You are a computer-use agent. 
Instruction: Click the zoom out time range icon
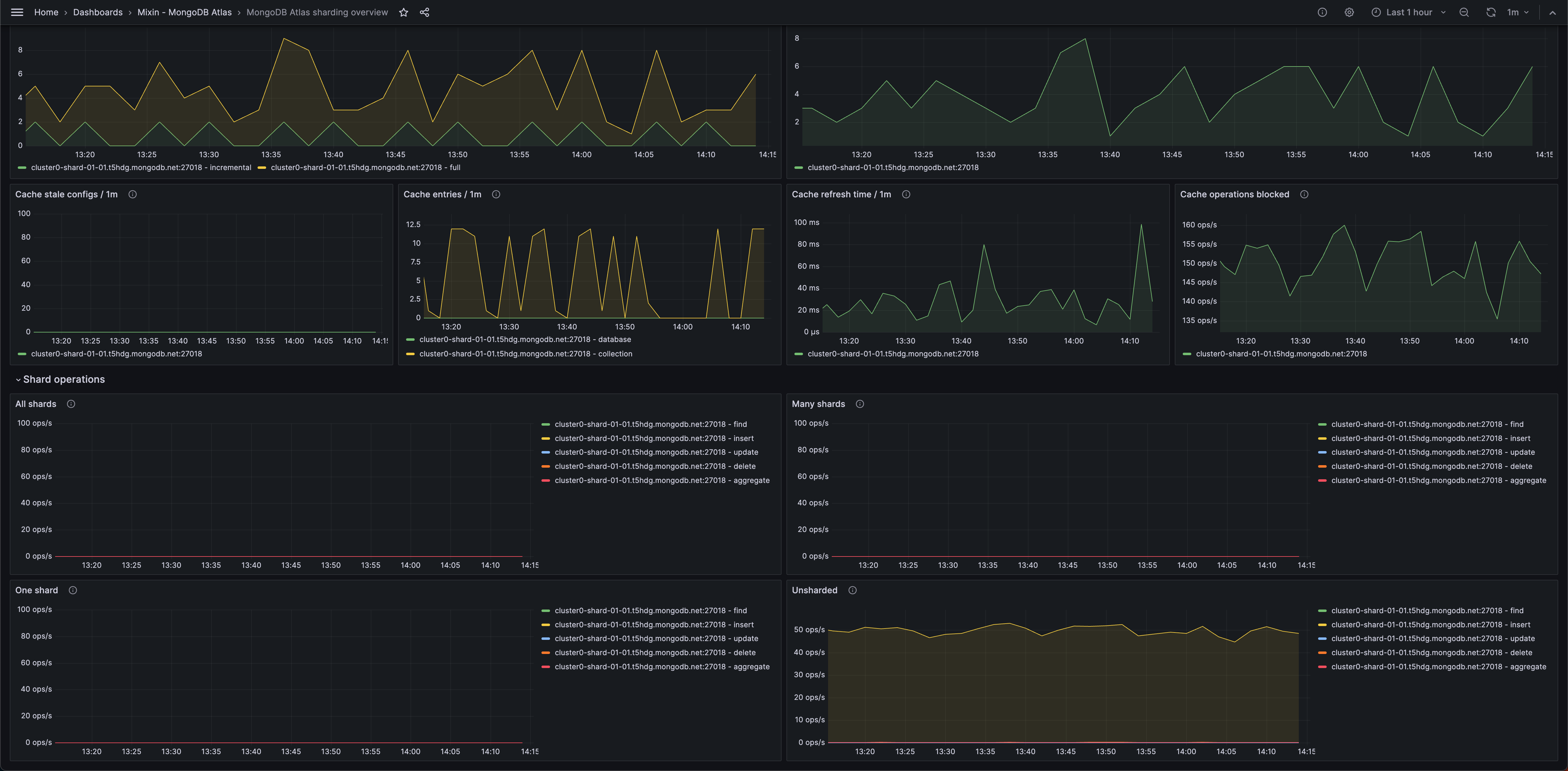pyautogui.click(x=1464, y=12)
